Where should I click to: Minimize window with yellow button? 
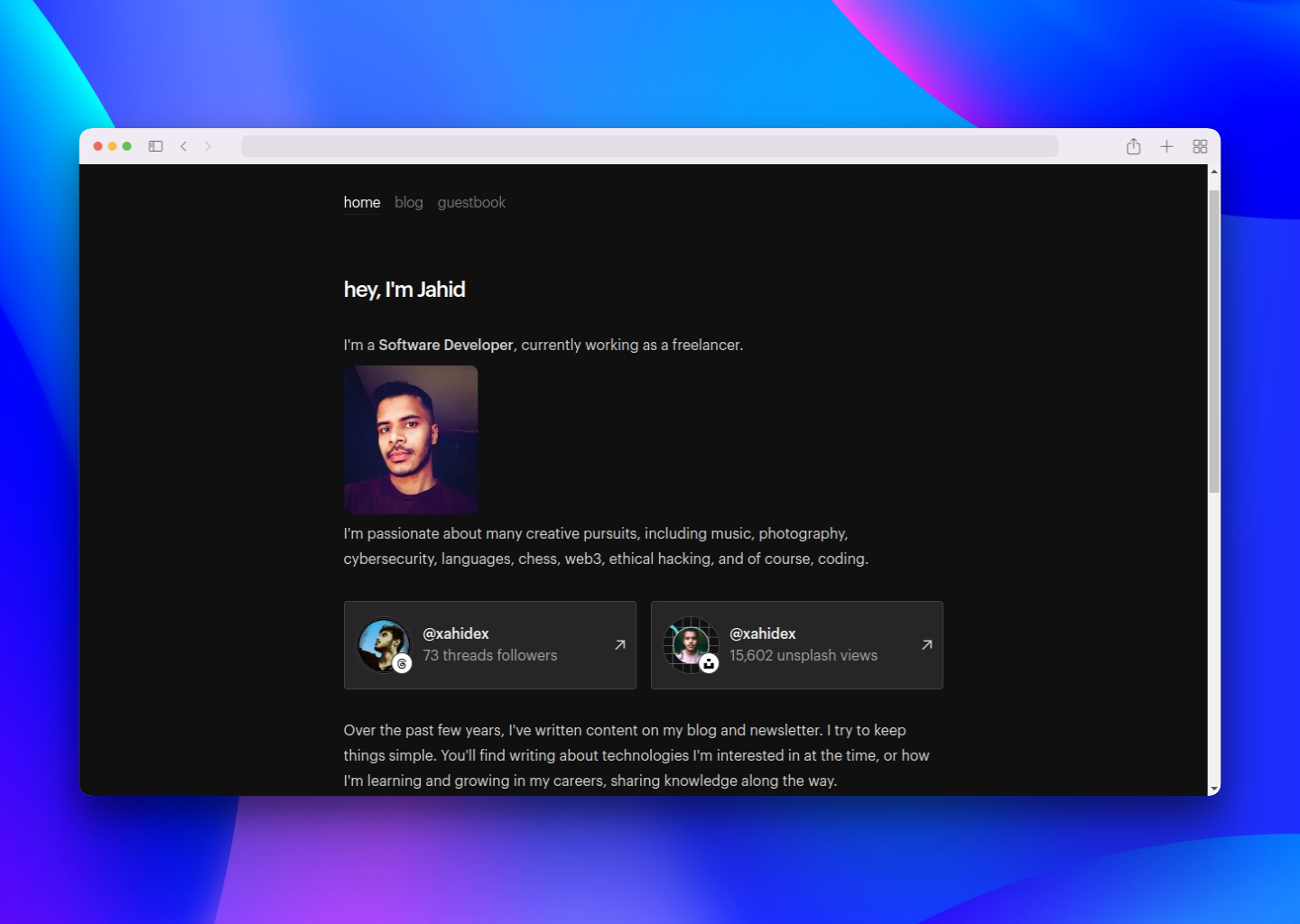pyautogui.click(x=113, y=146)
